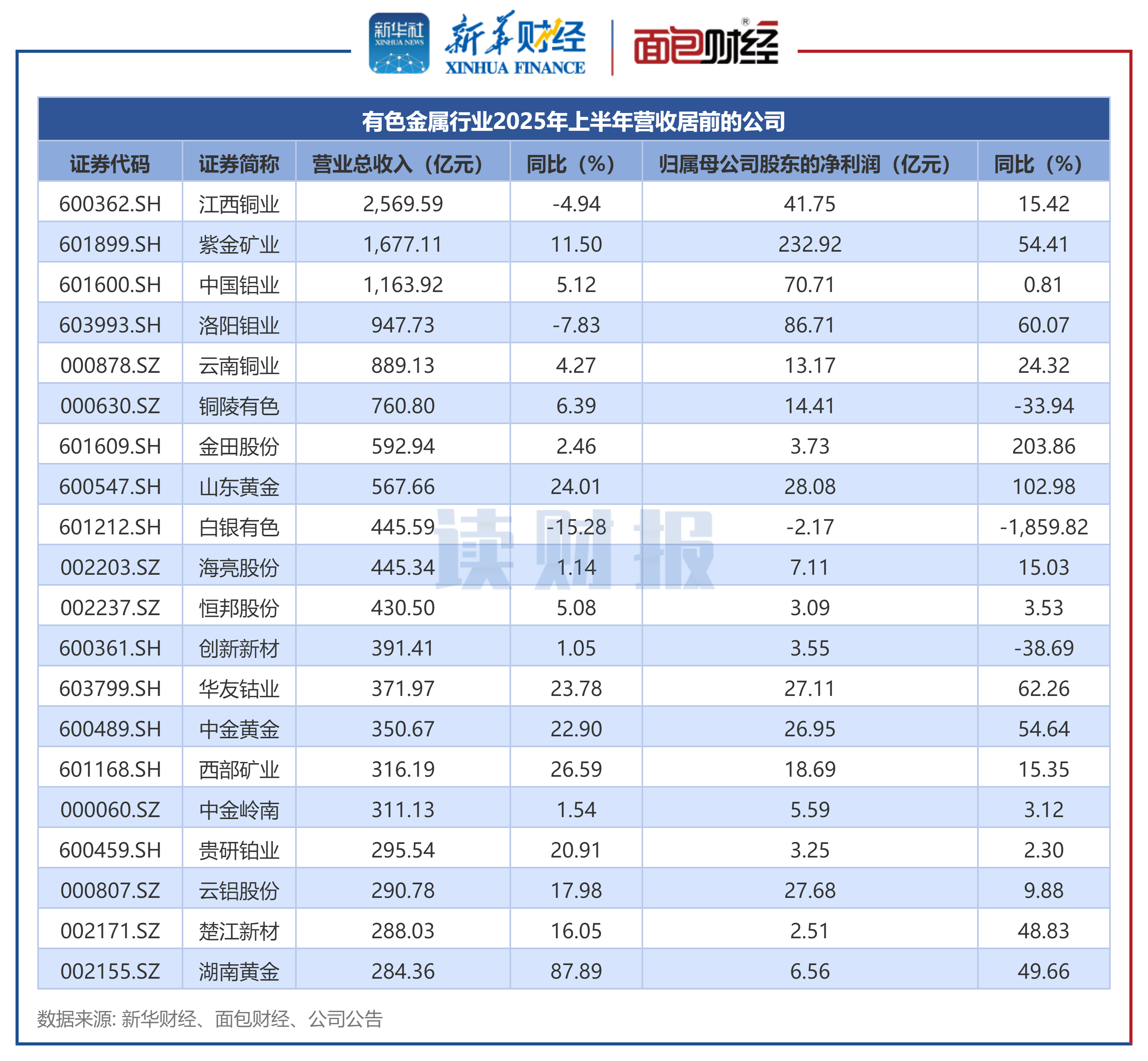
Task: Click stock code 002203.SZ
Action: coord(110,567)
